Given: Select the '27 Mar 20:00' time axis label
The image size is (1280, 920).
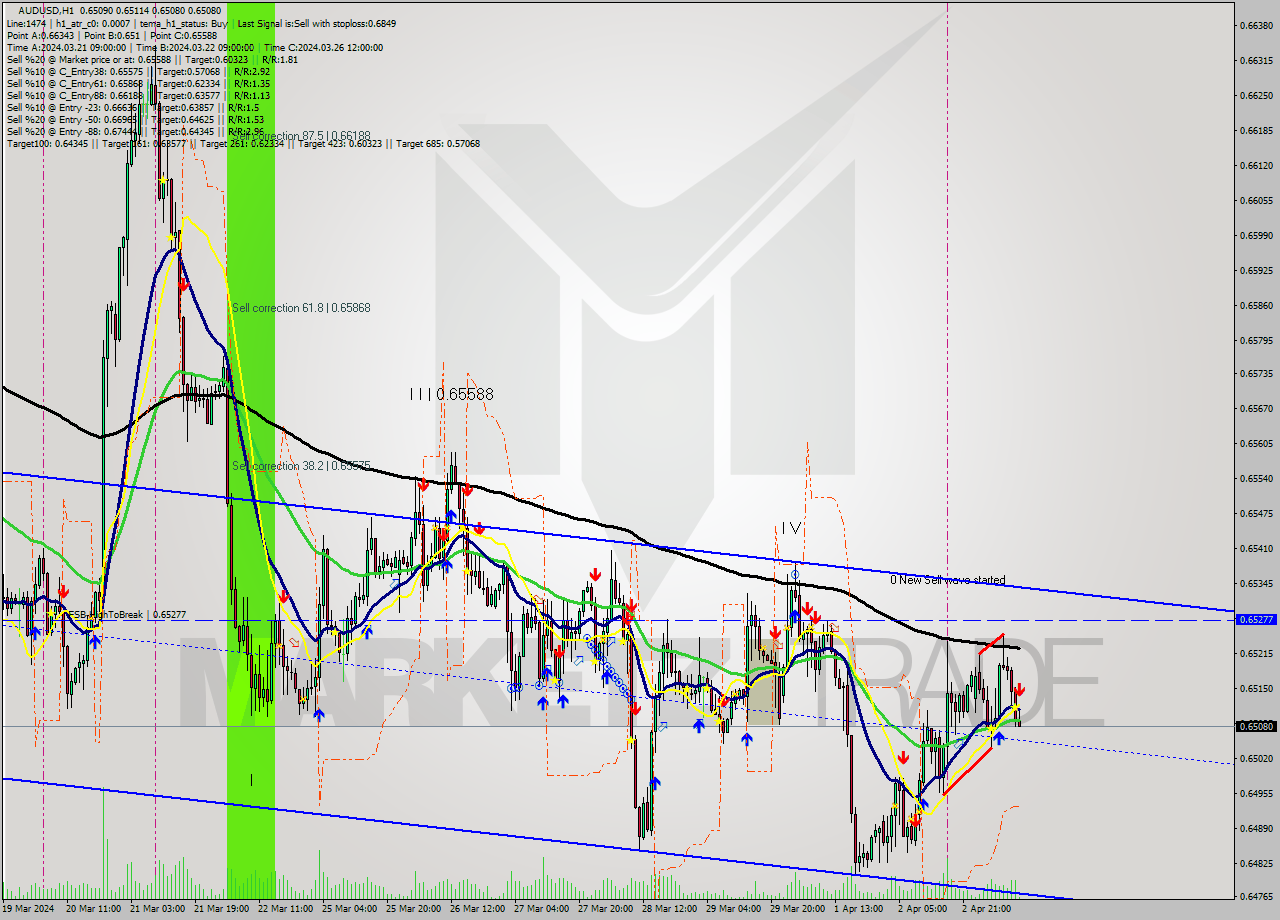Looking at the screenshot, I should (x=605, y=909).
